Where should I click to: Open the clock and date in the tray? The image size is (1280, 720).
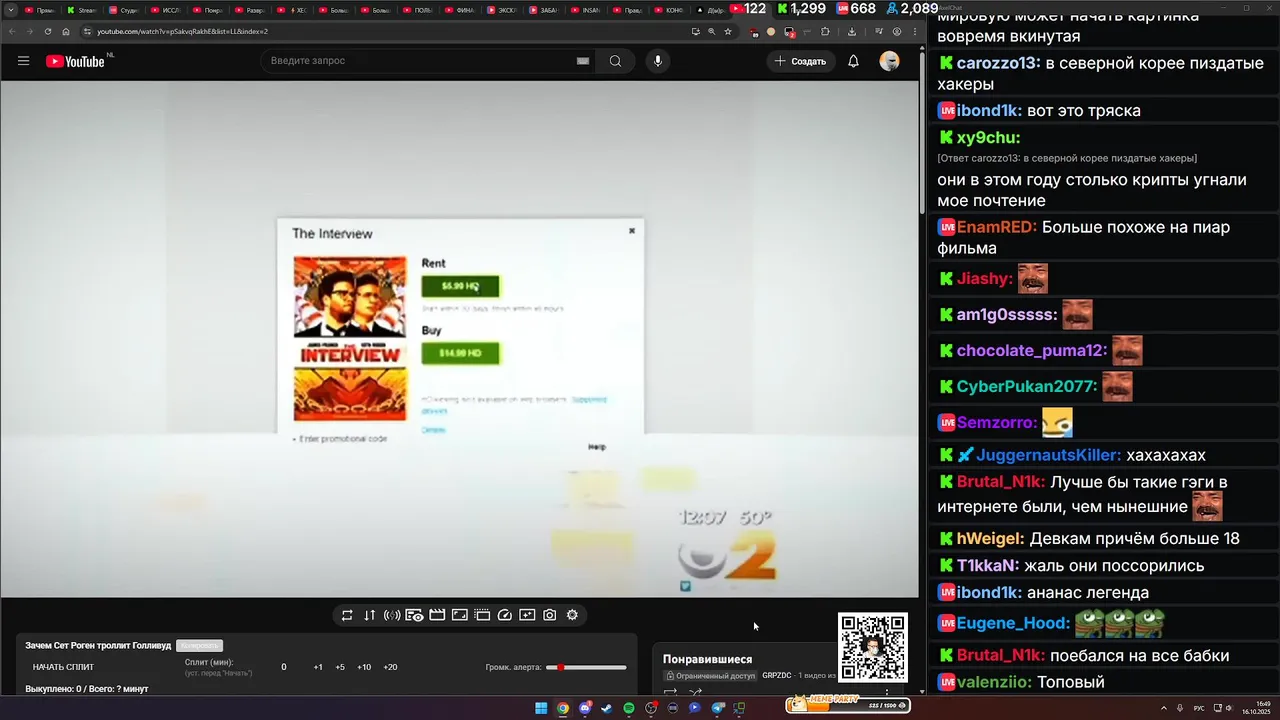coord(1255,708)
